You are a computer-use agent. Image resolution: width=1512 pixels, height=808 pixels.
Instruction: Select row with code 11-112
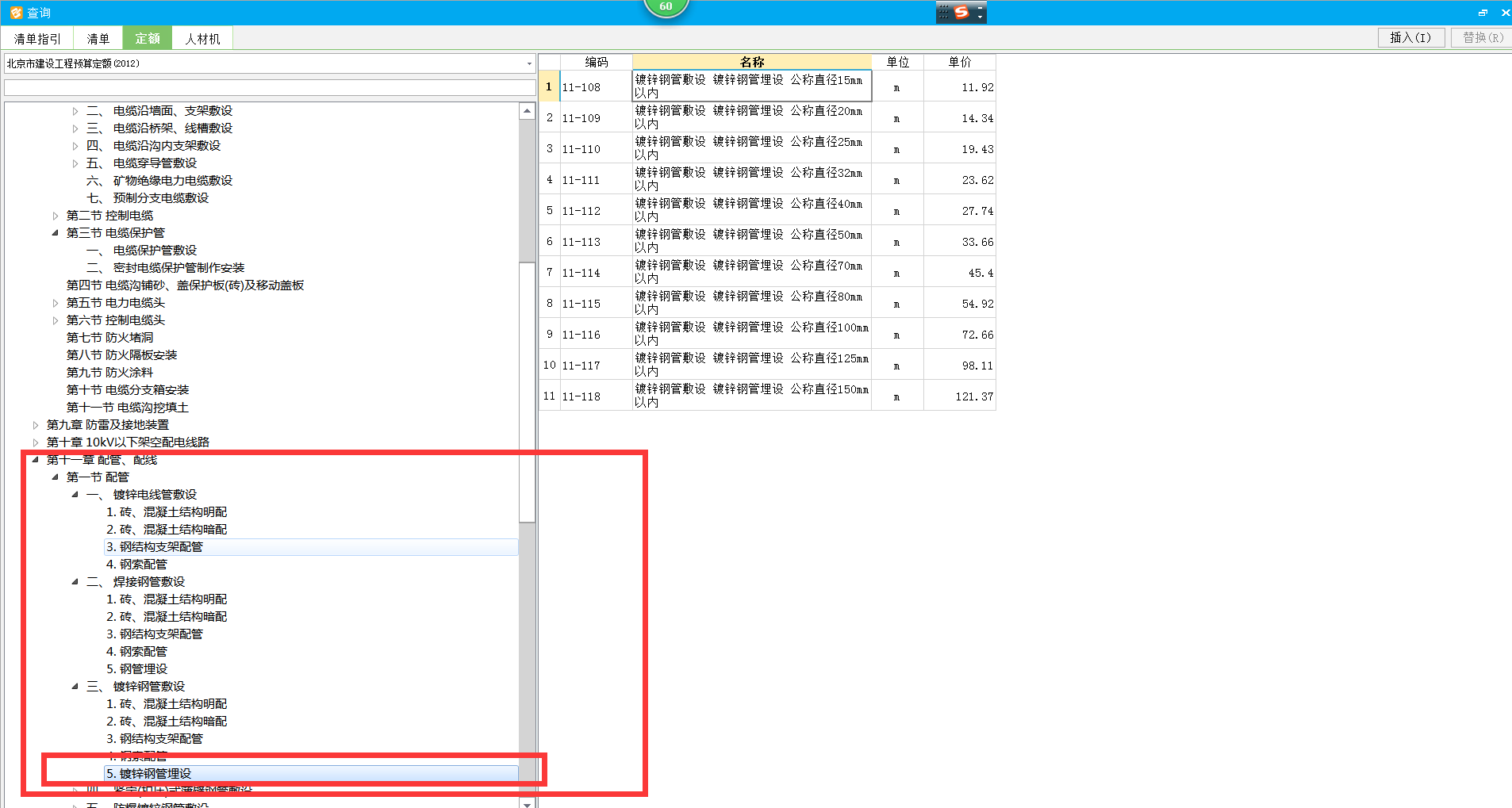767,210
